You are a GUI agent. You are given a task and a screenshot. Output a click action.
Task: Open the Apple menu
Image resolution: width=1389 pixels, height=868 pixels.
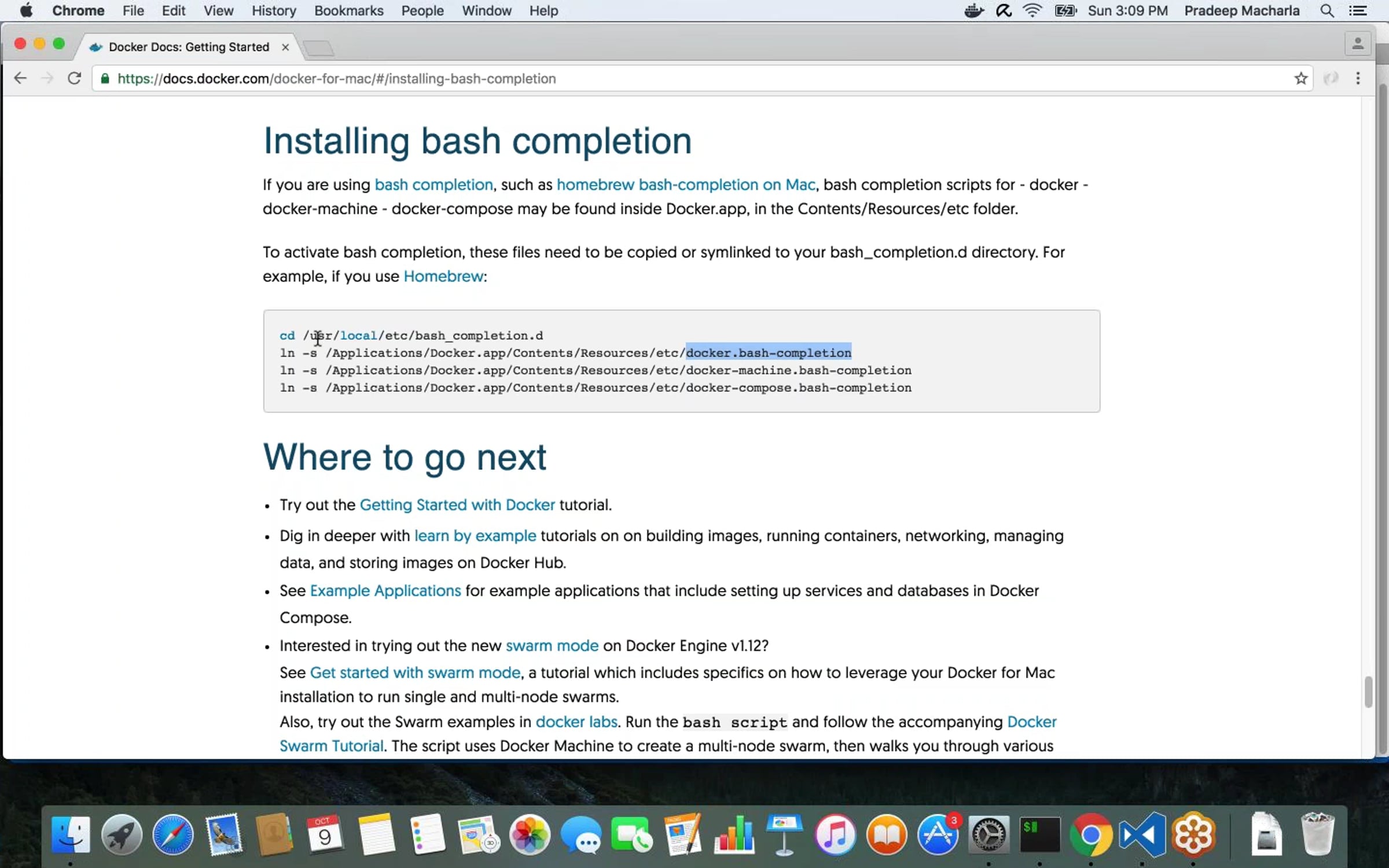[x=26, y=10]
